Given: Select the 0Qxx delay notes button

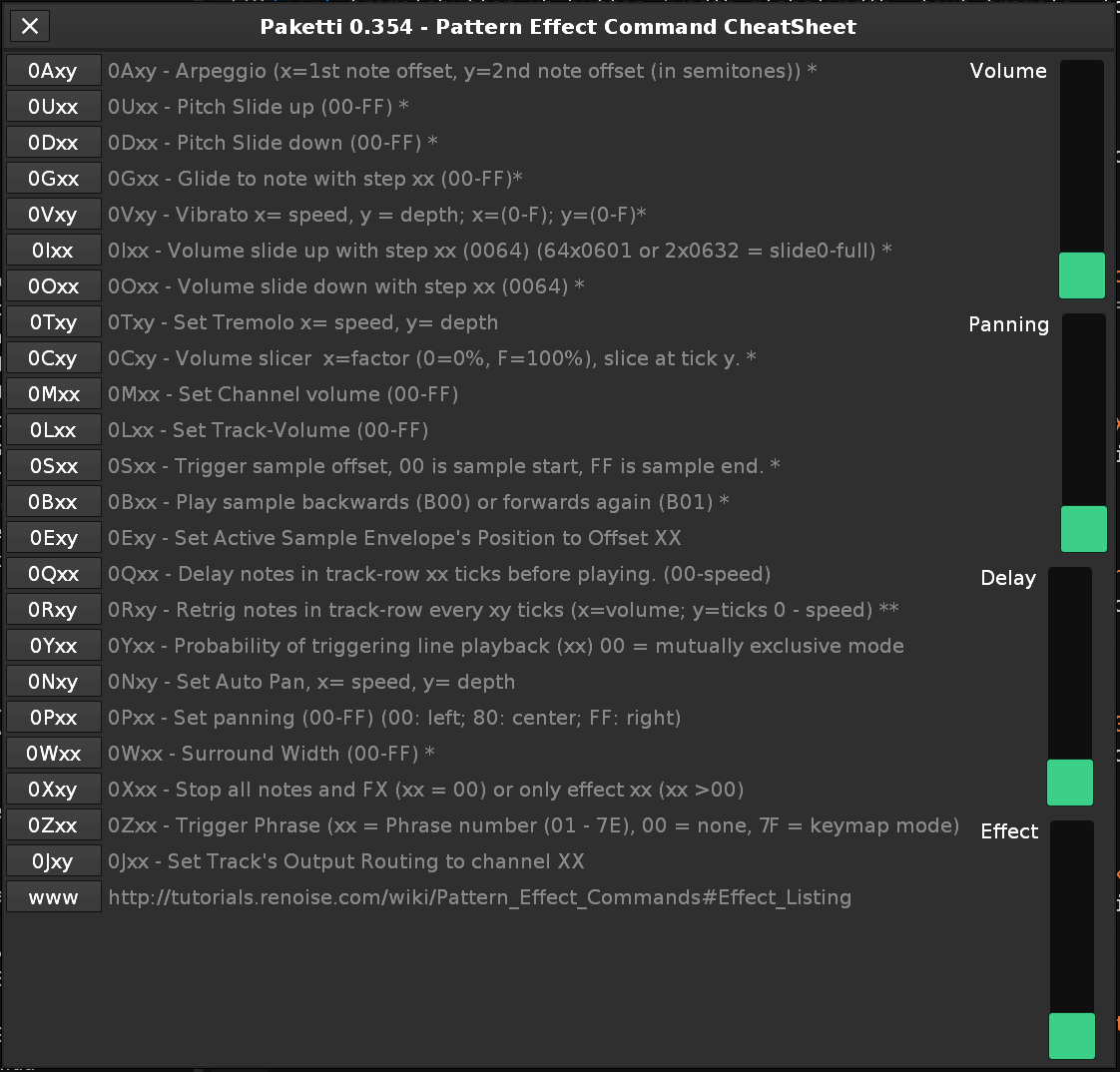Looking at the screenshot, I should coord(54,574).
